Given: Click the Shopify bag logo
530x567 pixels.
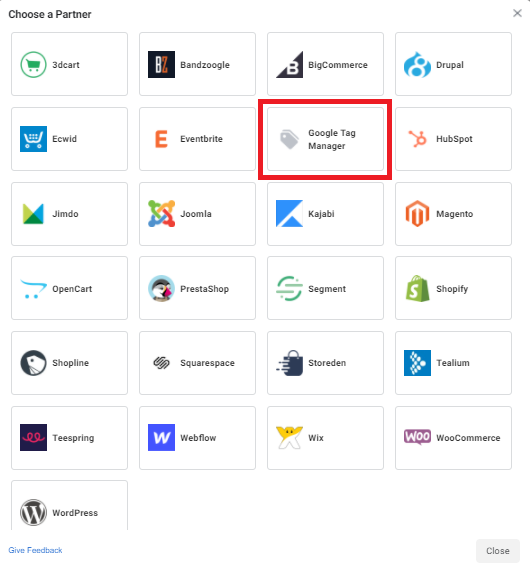Looking at the screenshot, I should [417, 289].
